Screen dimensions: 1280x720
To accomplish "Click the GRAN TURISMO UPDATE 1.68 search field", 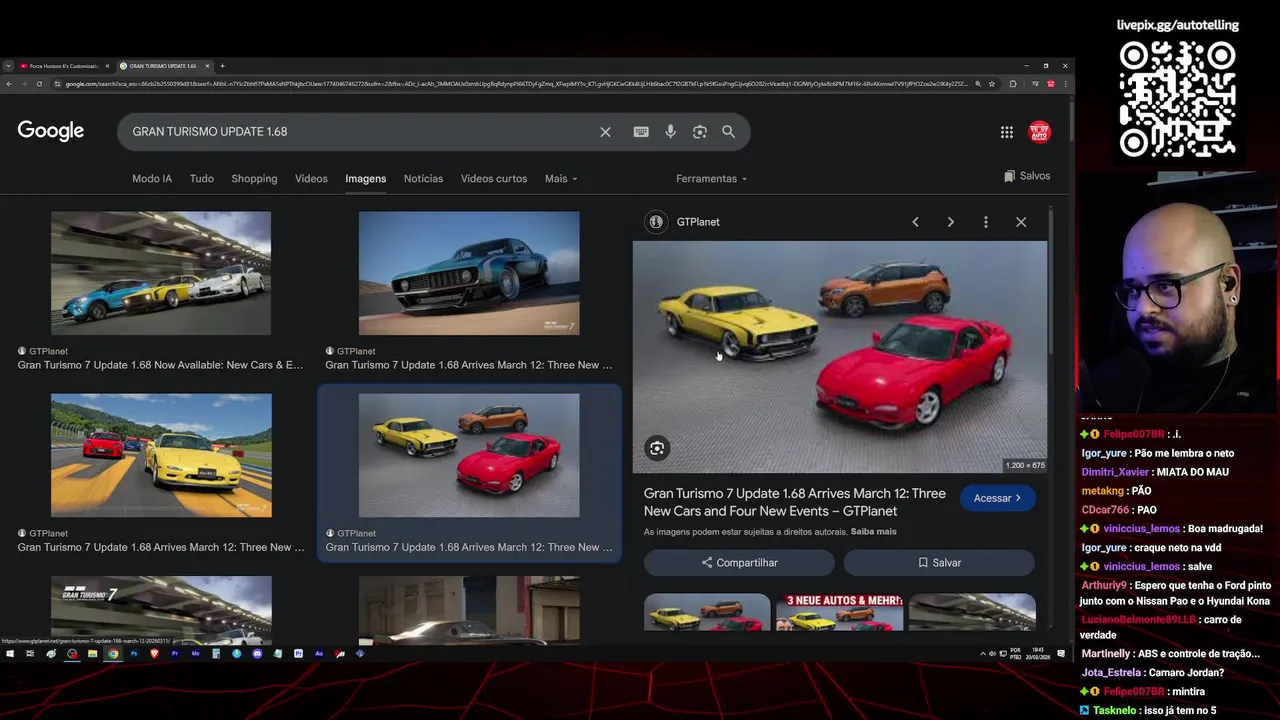I will [360, 132].
